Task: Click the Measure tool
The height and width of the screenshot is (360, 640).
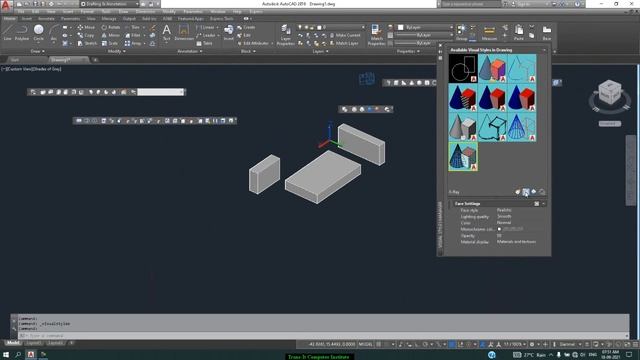Action: (489, 32)
